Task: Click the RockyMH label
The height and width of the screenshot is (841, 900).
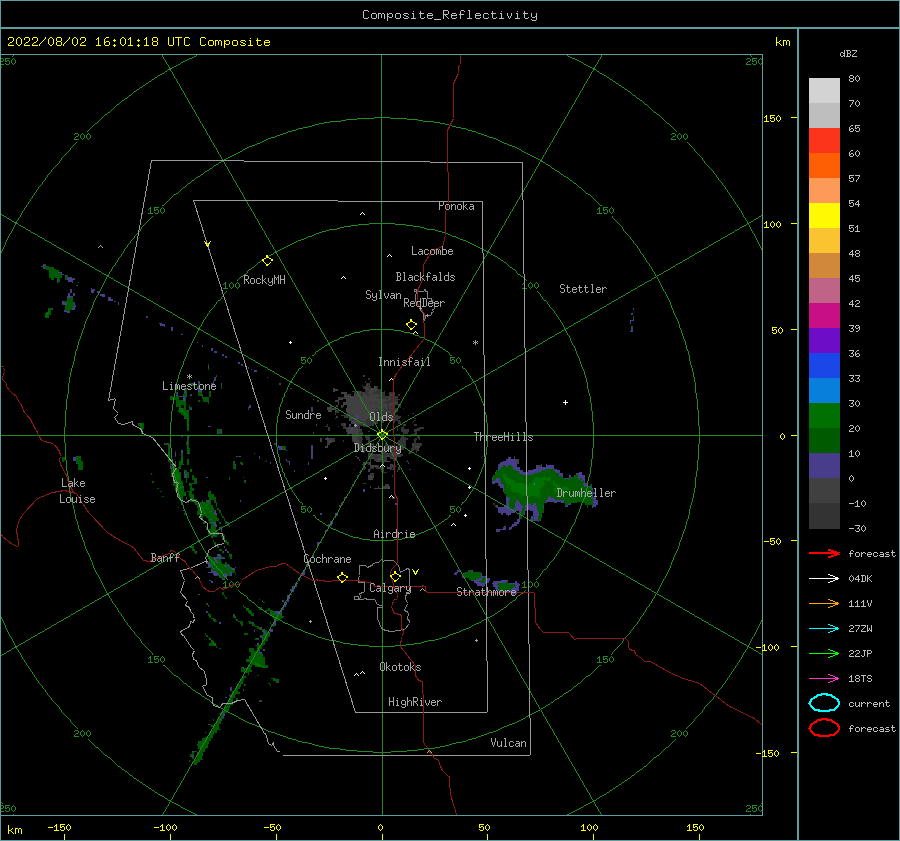Action: pos(264,280)
